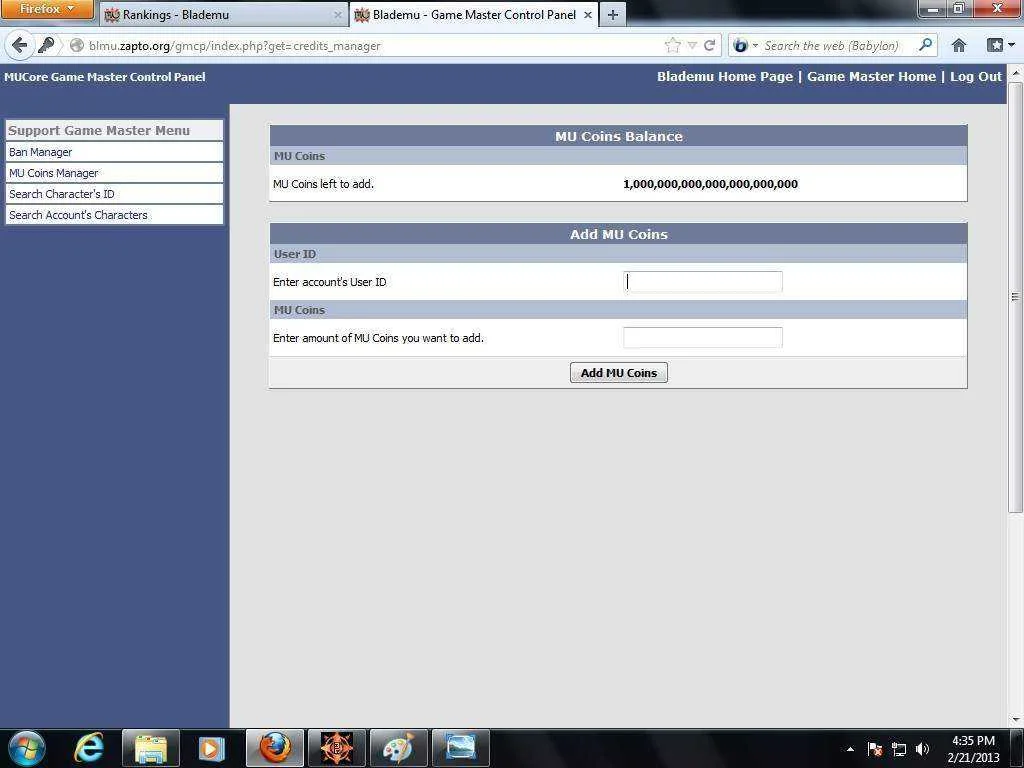Select the MU Coins balance value text
The width and height of the screenshot is (1024, 768).
[711, 184]
